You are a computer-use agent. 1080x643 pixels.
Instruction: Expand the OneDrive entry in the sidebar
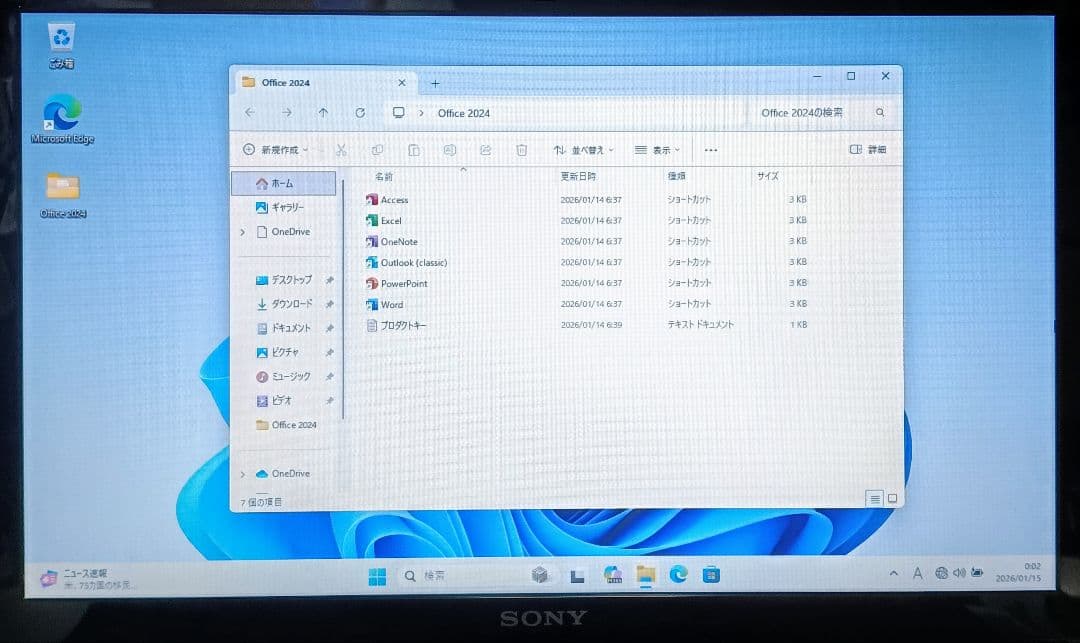[242, 231]
